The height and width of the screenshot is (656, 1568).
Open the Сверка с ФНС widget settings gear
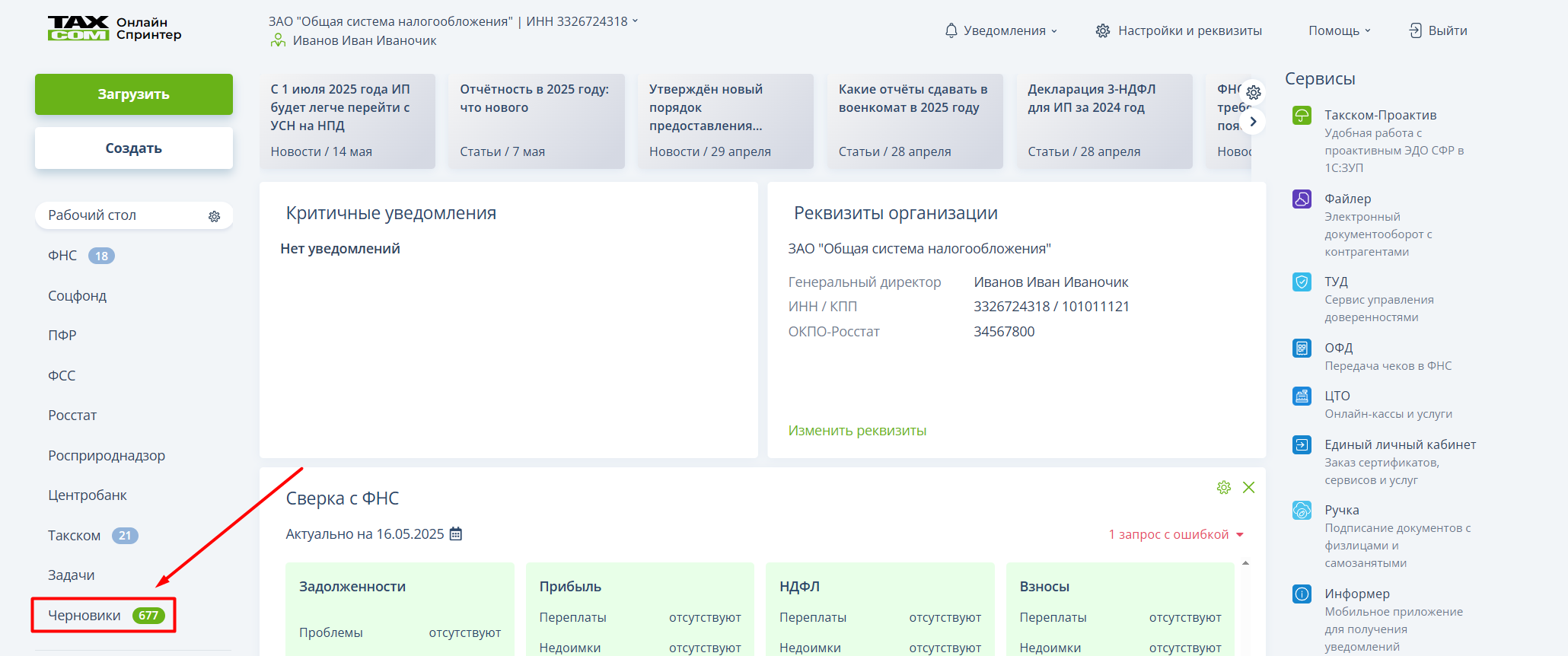click(1223, 488)
